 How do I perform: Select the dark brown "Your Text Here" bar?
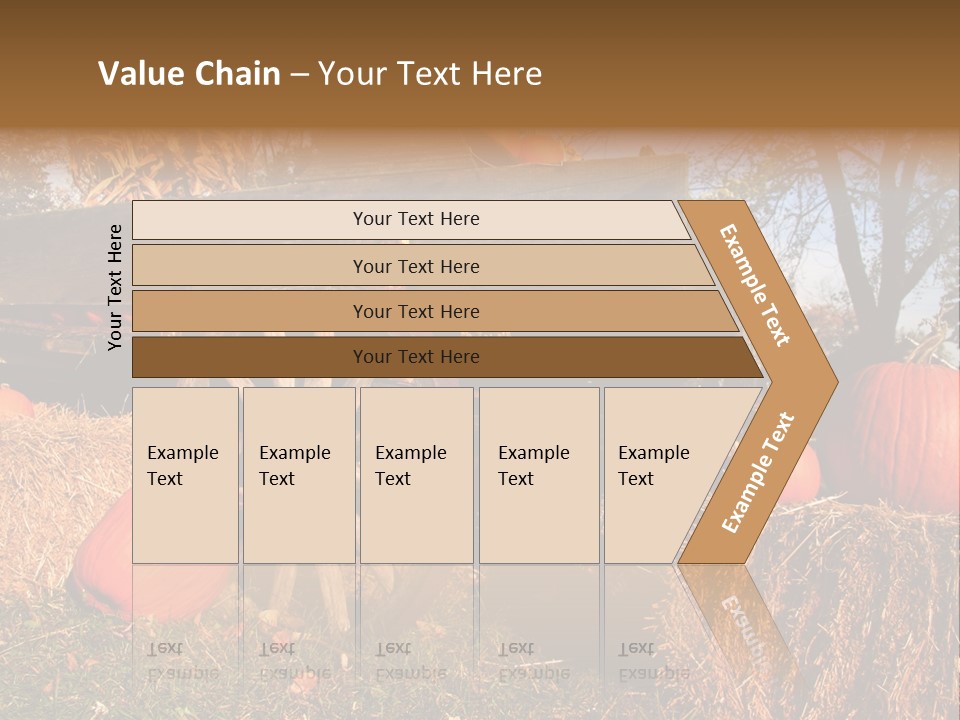[x=415, y=357]
